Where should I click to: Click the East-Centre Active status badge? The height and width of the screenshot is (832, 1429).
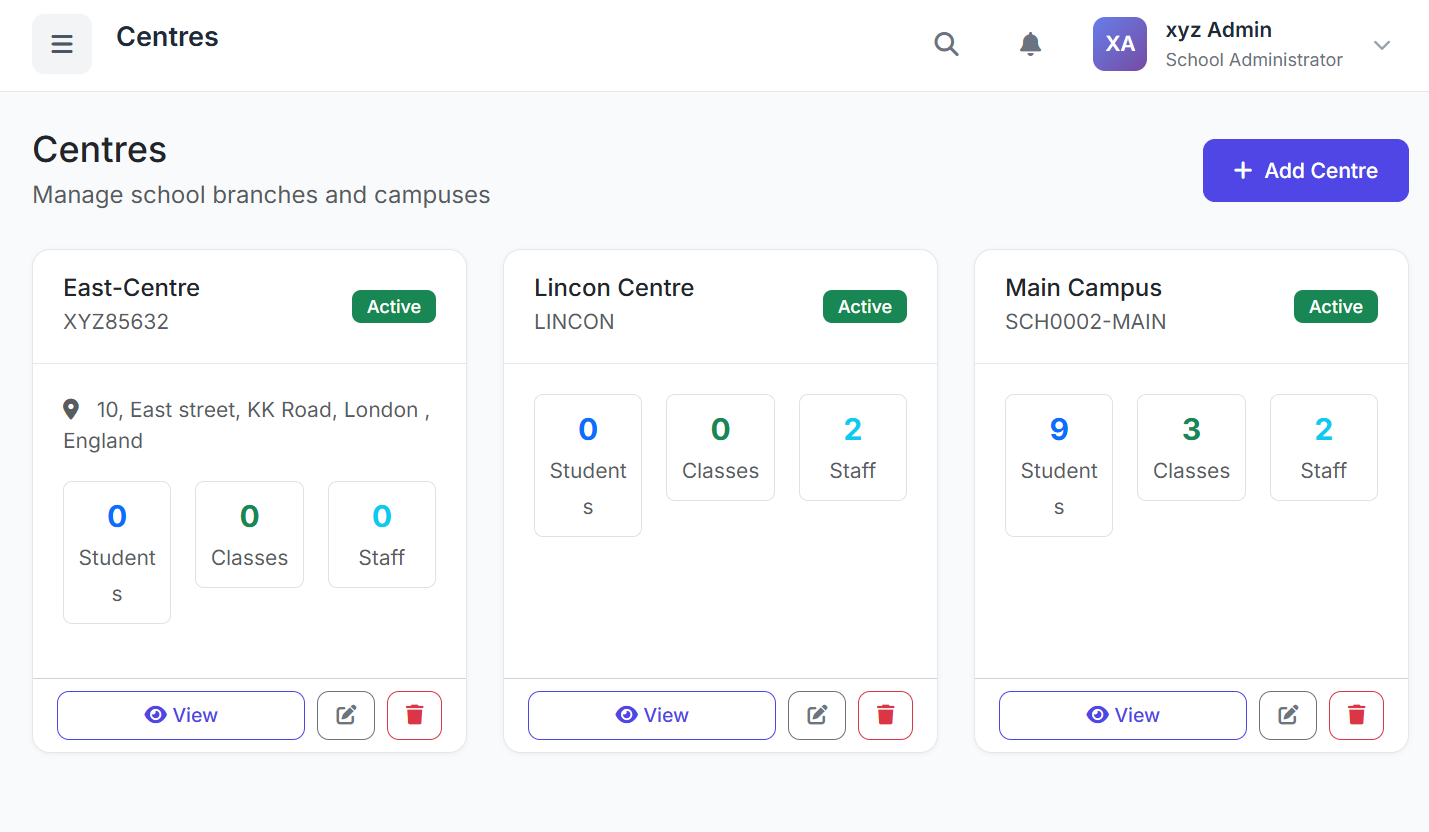tap(394, 307)
